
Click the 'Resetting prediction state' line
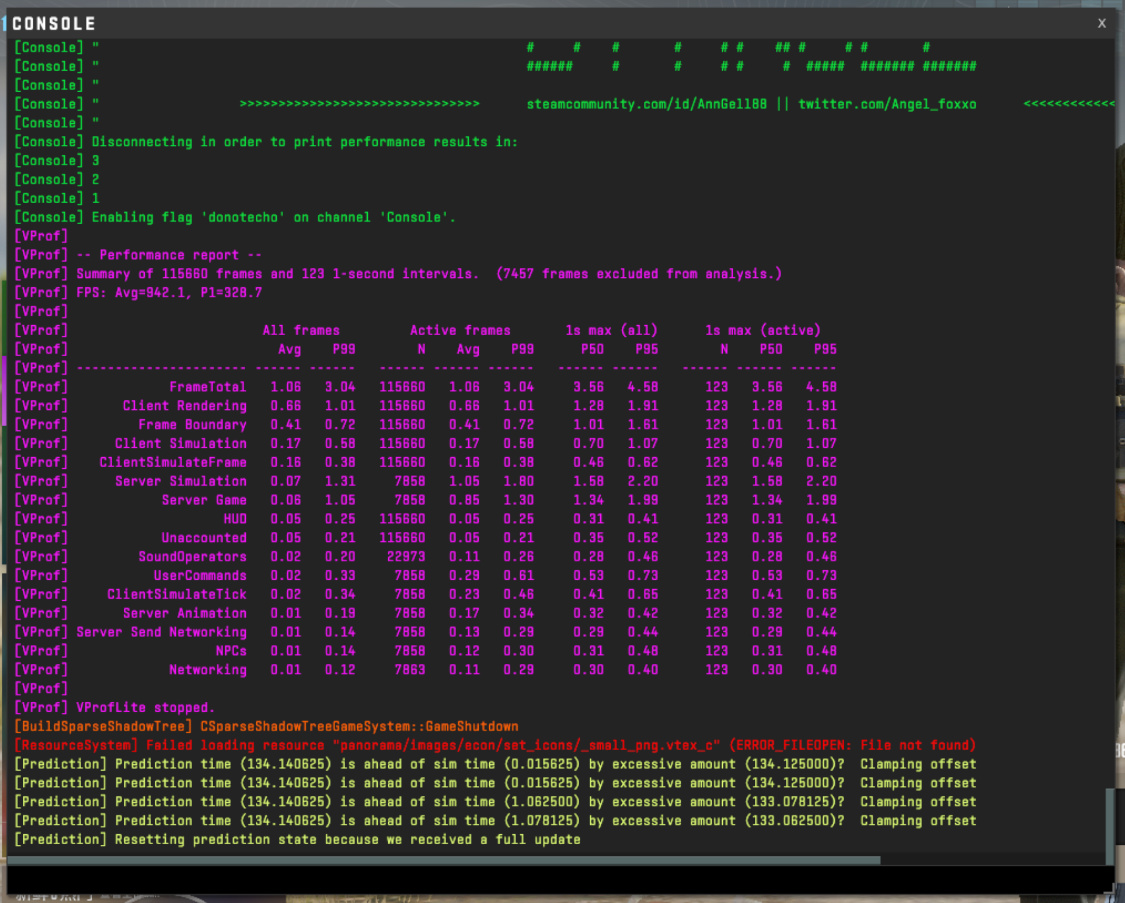(x=297, y=839)
